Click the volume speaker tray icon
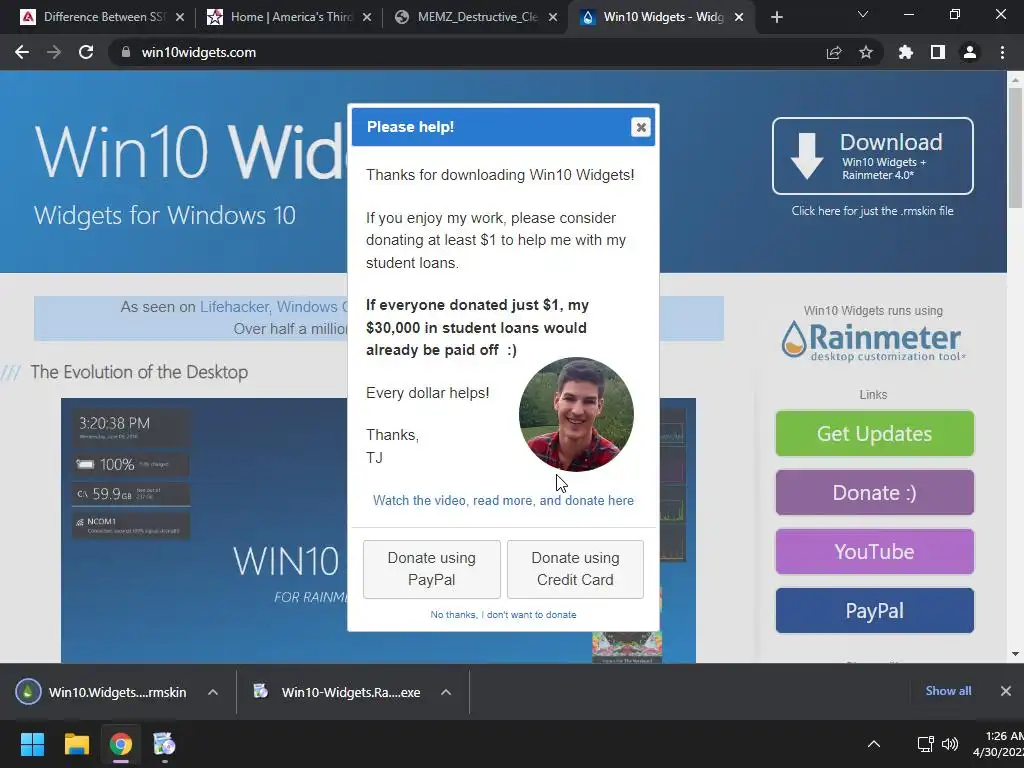This screenshot has width=1024, height=768. pos(950,744)
